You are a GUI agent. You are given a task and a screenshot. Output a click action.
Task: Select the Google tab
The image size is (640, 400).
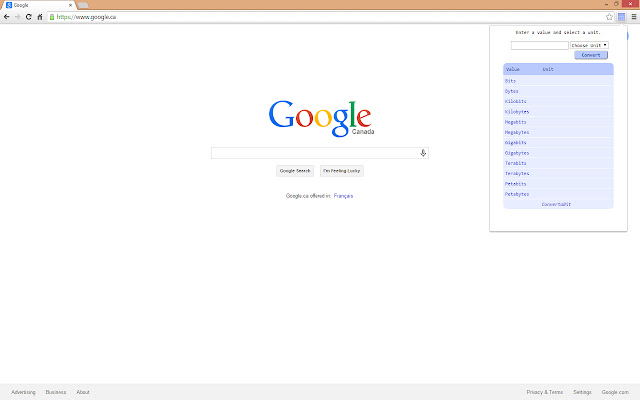[39, 5]
